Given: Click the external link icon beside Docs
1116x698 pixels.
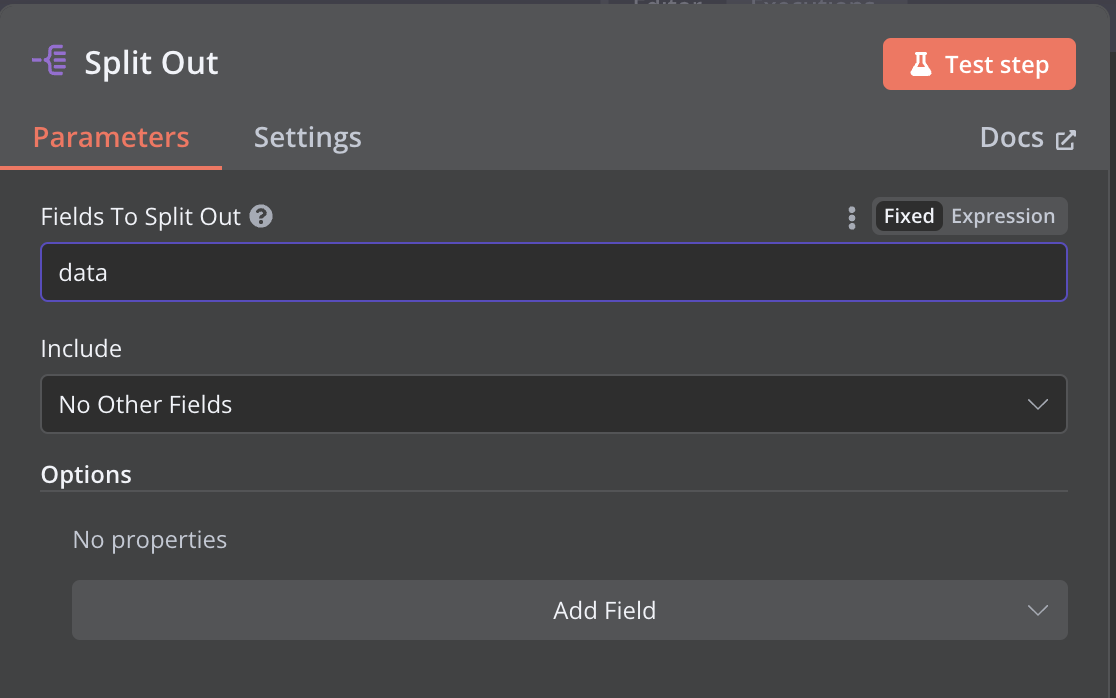Looking at the screenshot, I should [x=1066, y=139].
